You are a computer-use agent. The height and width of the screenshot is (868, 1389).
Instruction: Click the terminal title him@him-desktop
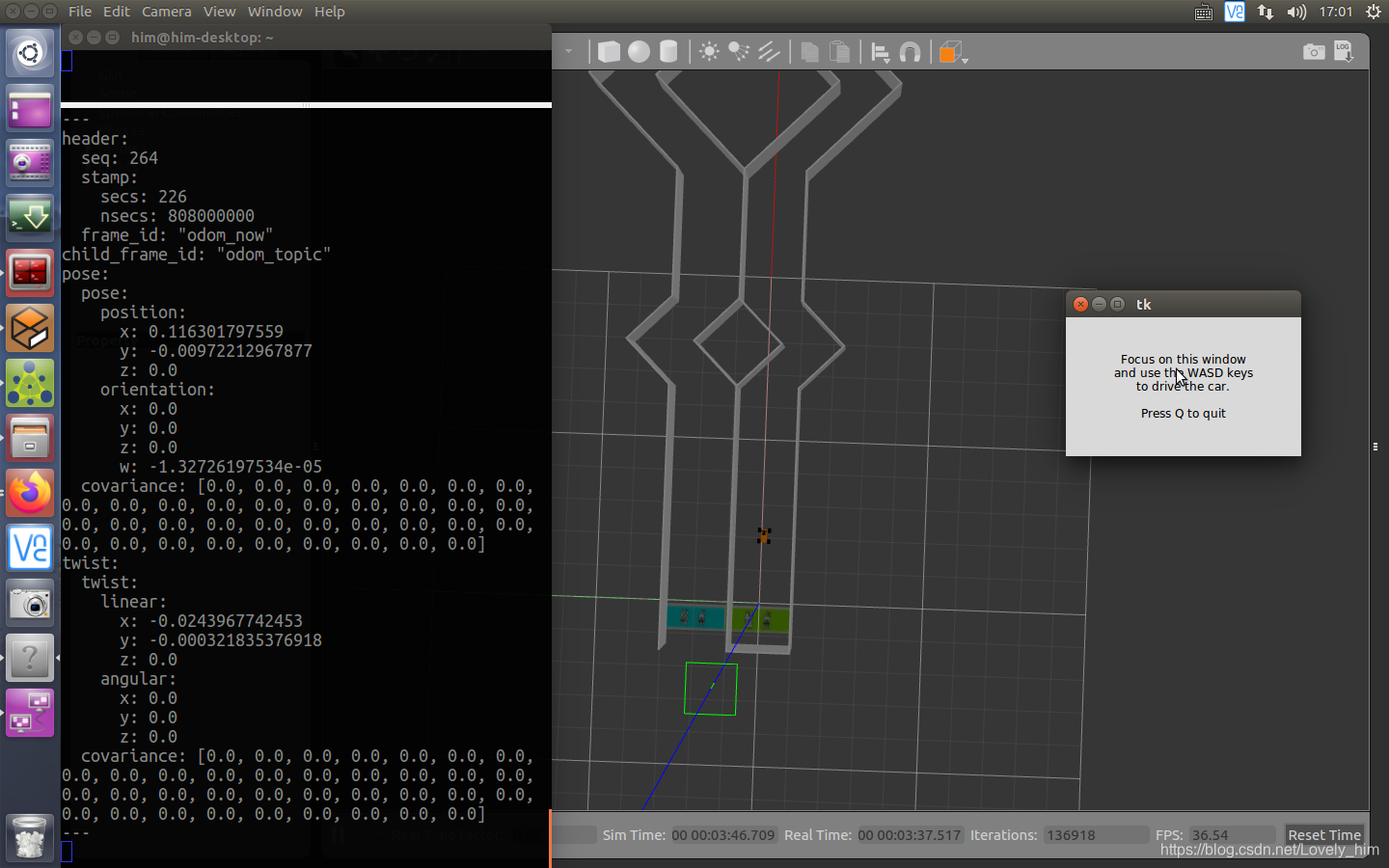[x=203, y=38]
